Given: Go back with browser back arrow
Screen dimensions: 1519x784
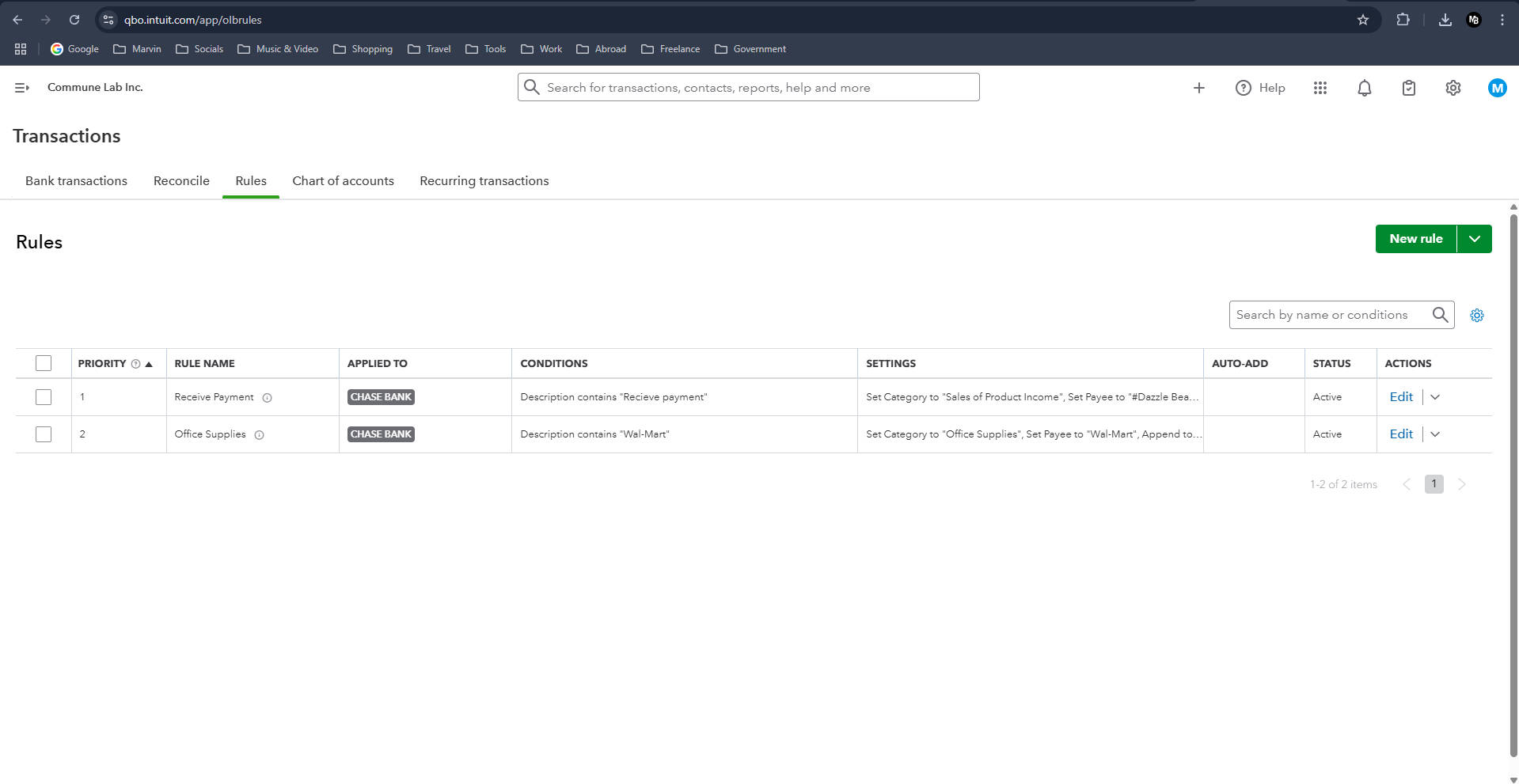Looking at the screenshot, I should tap(17, 20).
